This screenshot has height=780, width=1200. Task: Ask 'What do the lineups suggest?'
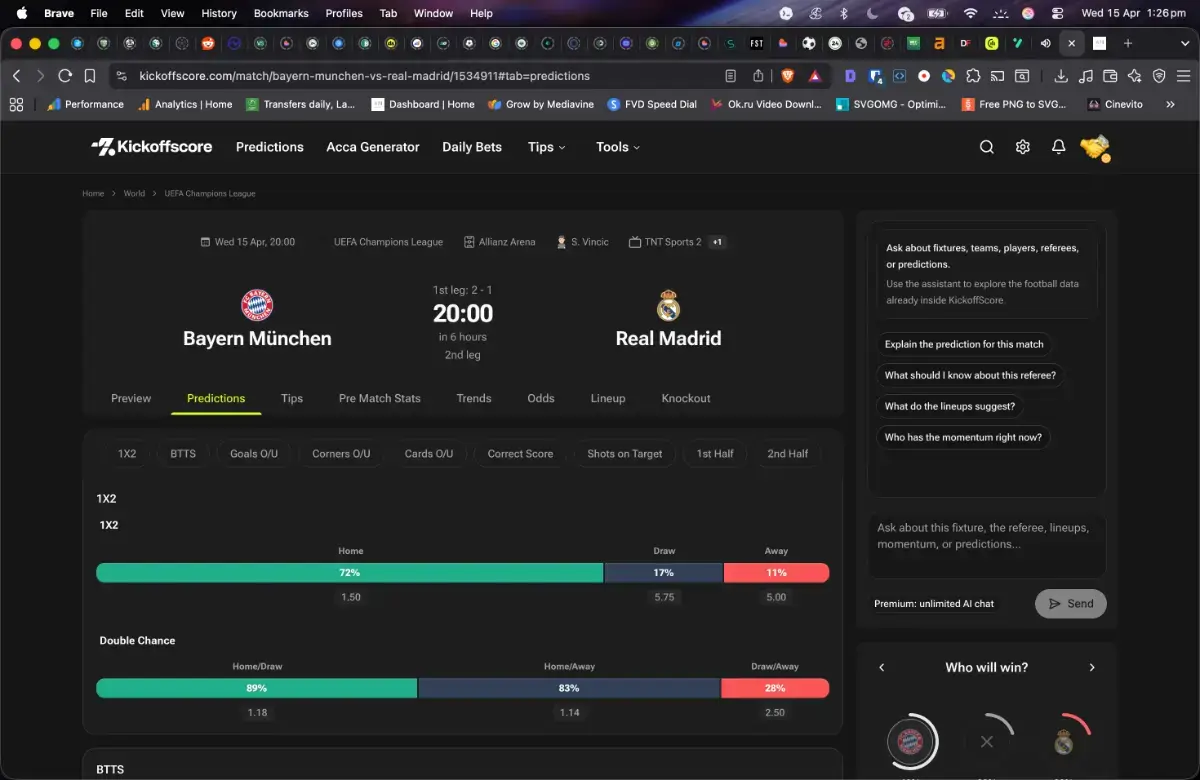pyautogui.click(x=950, y=406)
